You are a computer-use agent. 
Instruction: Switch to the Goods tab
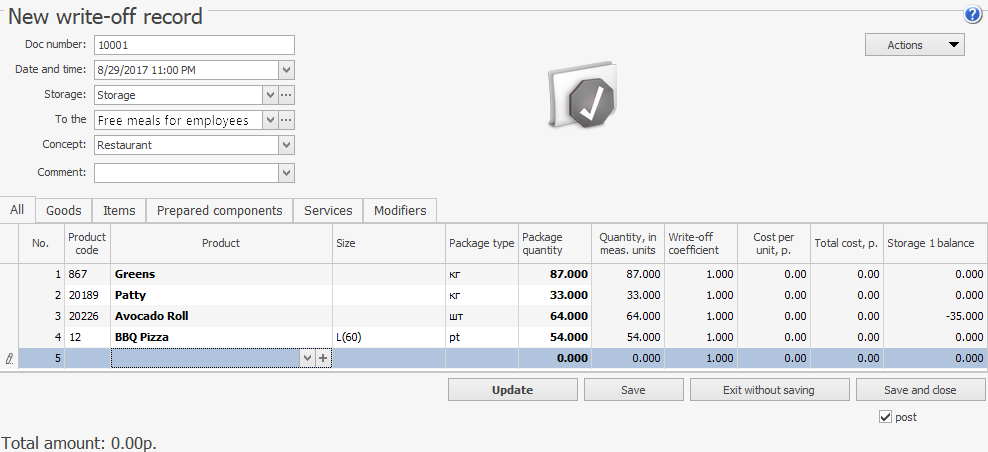point(64,210)
